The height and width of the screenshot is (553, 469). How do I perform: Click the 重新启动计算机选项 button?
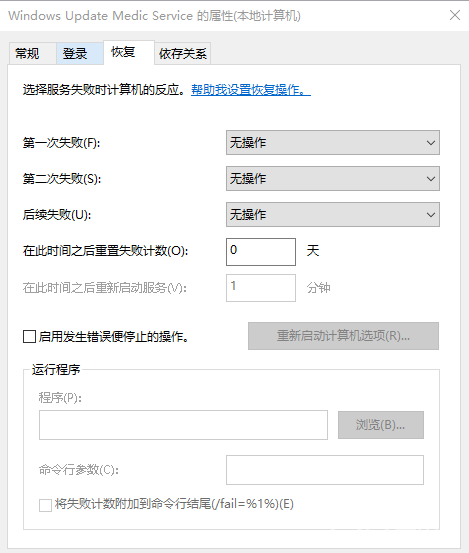pos(343,336)
